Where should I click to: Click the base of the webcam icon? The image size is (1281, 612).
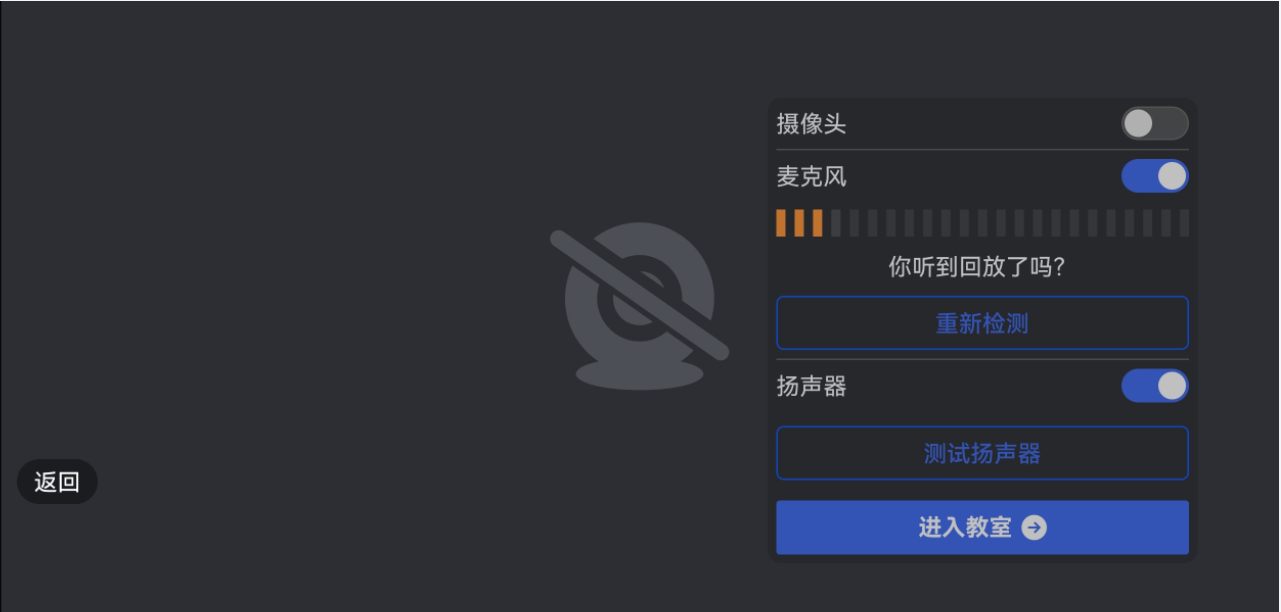click(639, 374)
